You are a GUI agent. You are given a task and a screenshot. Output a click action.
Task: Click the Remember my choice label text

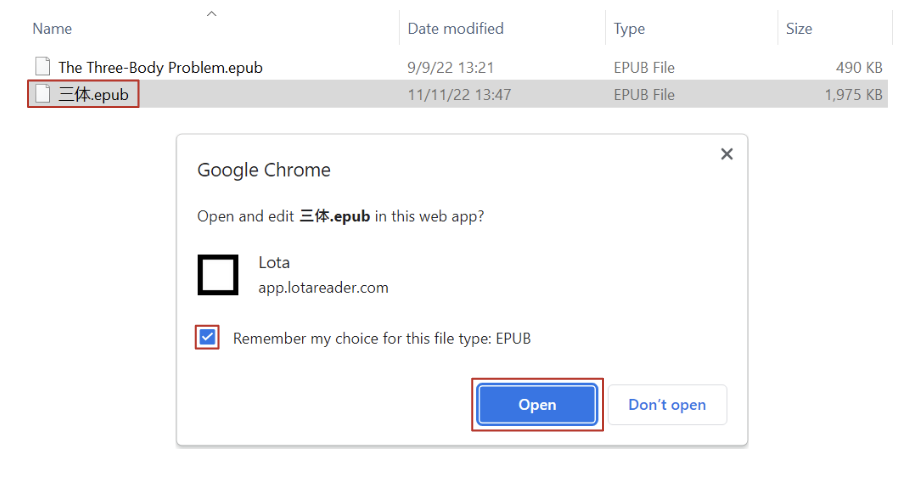pos(381,338)
